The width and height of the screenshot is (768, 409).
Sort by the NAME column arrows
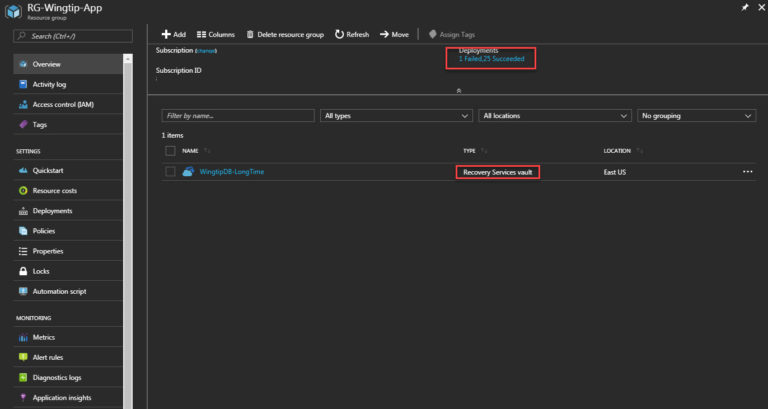tap(207, 151)
